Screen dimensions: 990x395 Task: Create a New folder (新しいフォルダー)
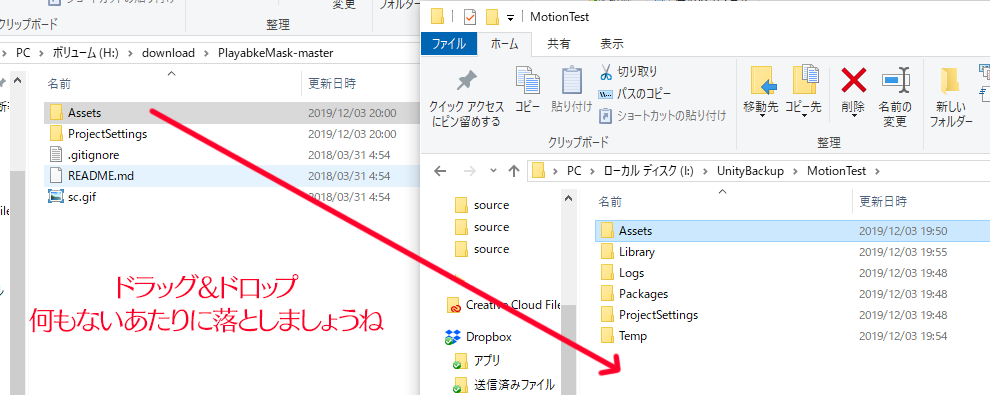coord(950,97)
